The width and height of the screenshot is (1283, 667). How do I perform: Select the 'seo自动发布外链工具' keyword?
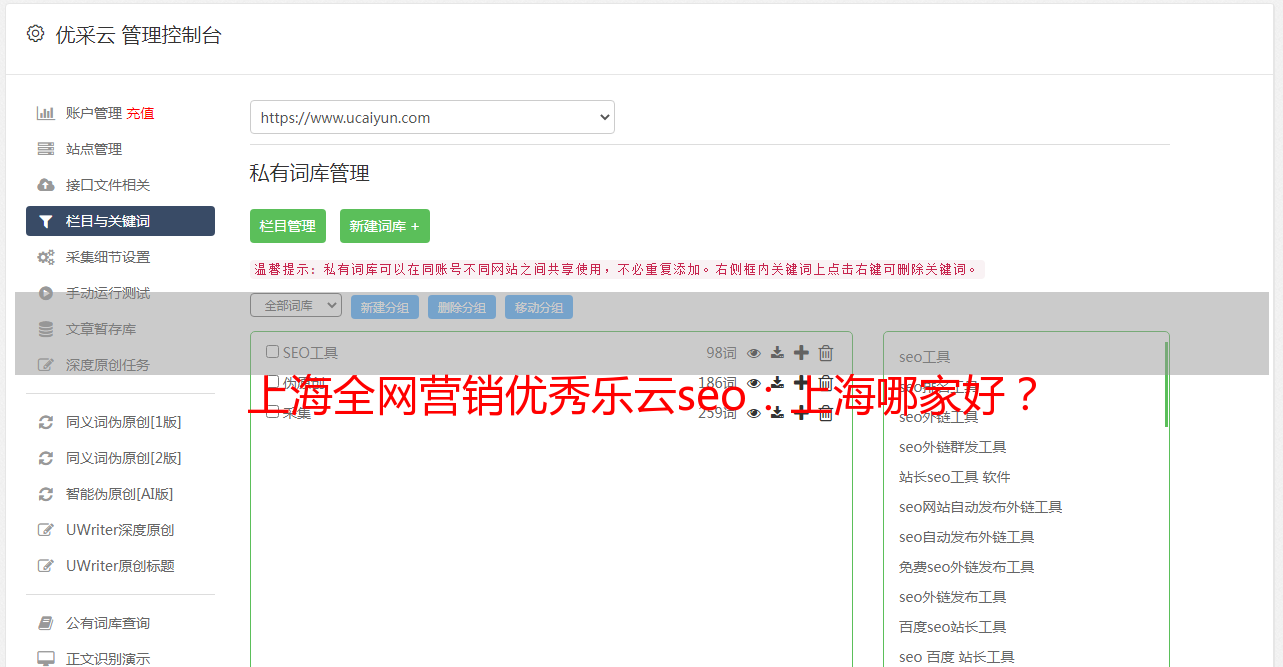967,537
